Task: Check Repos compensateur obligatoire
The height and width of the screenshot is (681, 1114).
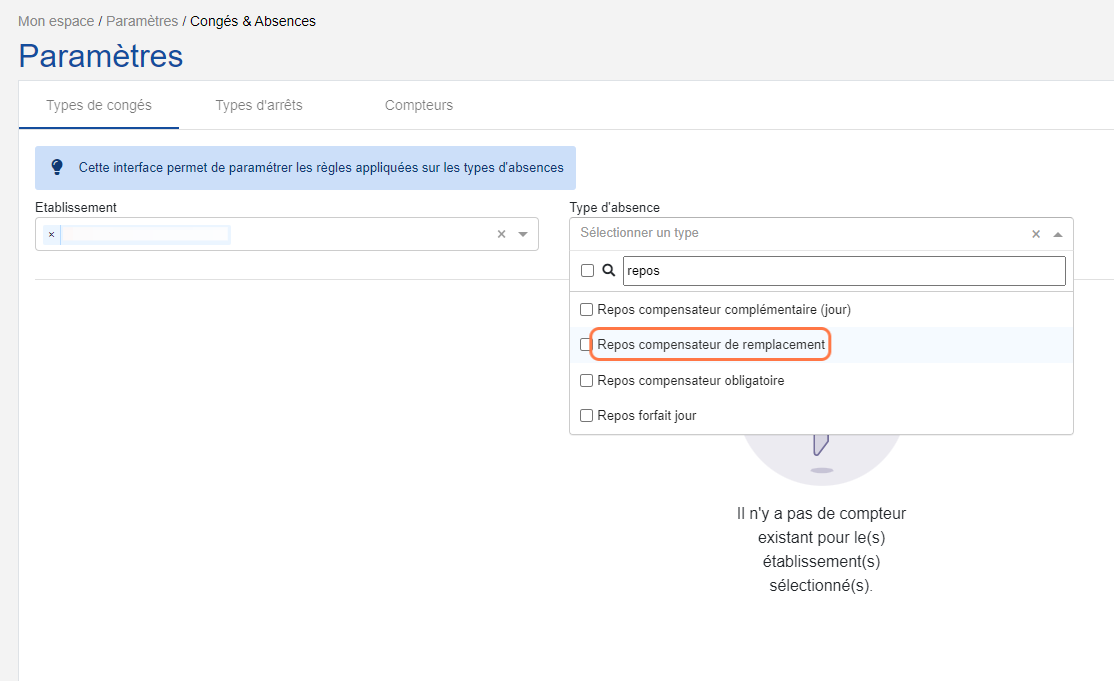Action: 586,381
